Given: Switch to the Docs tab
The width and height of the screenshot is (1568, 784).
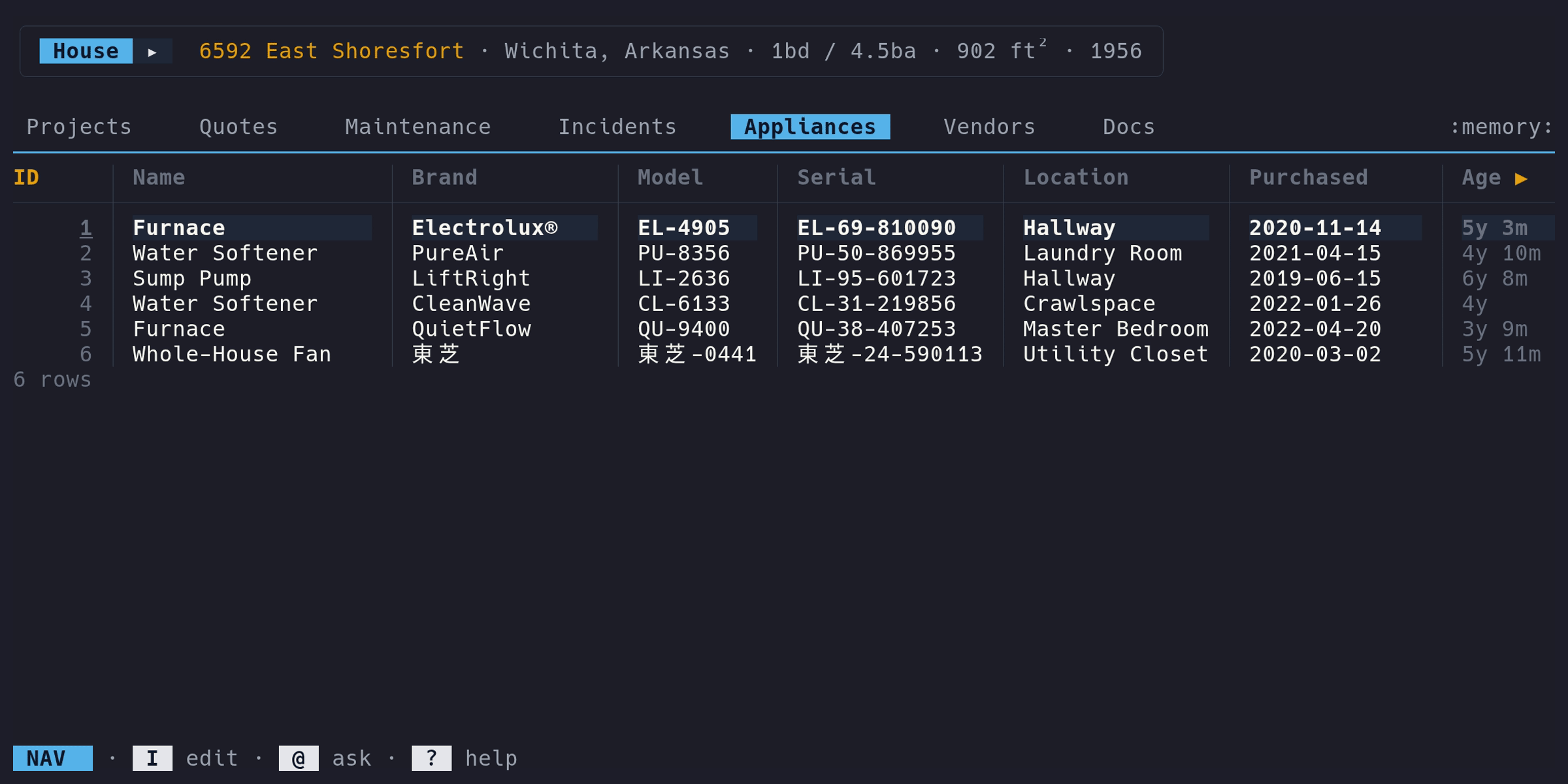Looking at the screenshot, I should click(1128, 127).
